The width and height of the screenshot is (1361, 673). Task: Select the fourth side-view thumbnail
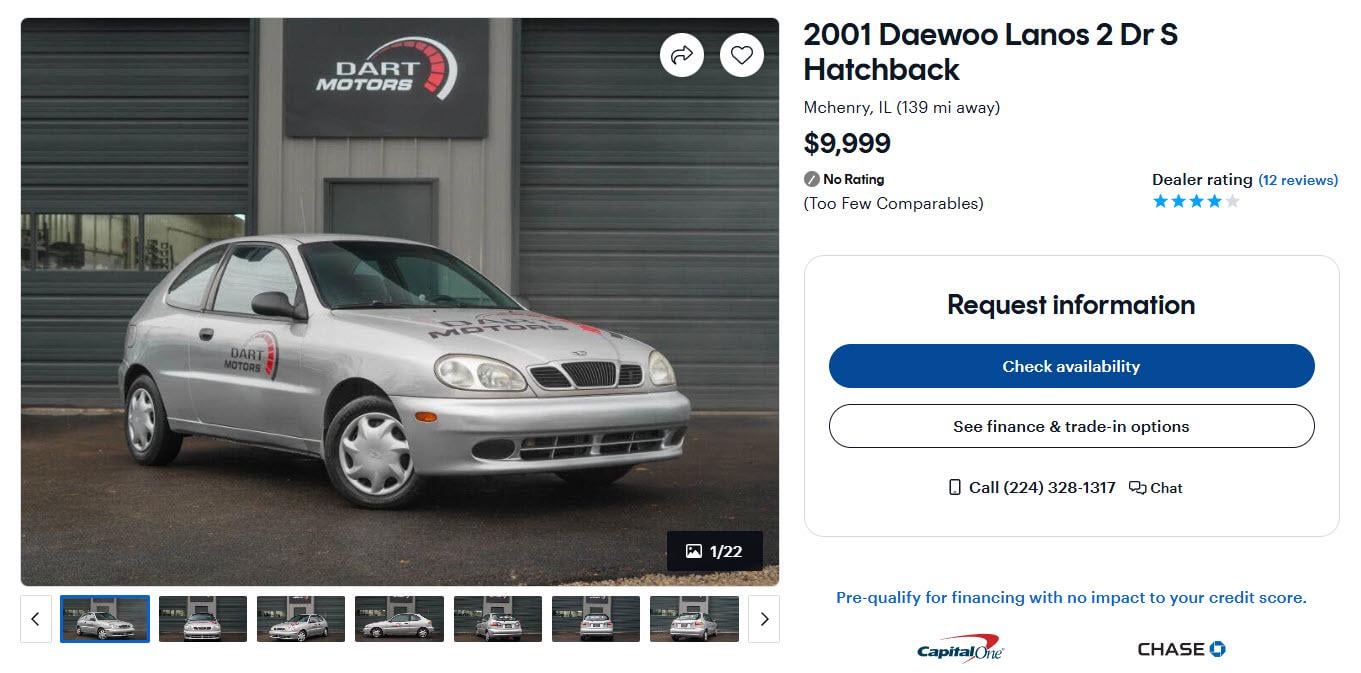coord(399,619)
